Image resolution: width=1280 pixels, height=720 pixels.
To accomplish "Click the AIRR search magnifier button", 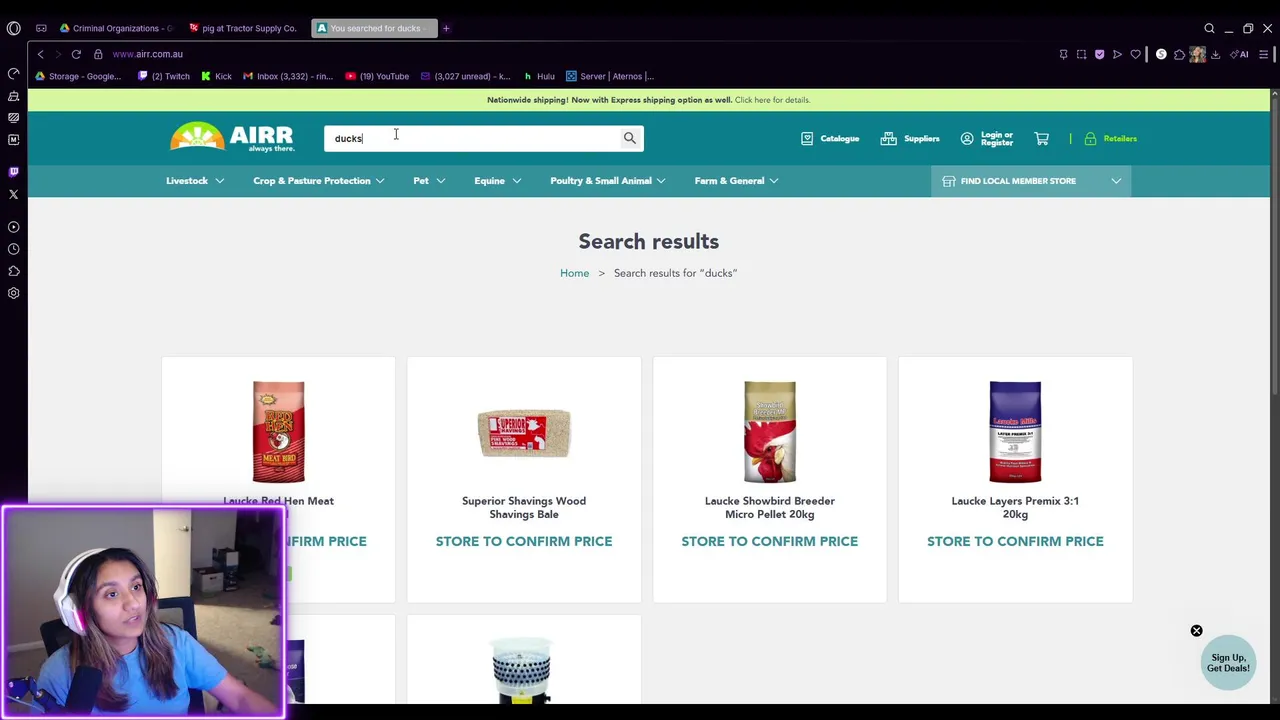I will click(x=629, y=138).
